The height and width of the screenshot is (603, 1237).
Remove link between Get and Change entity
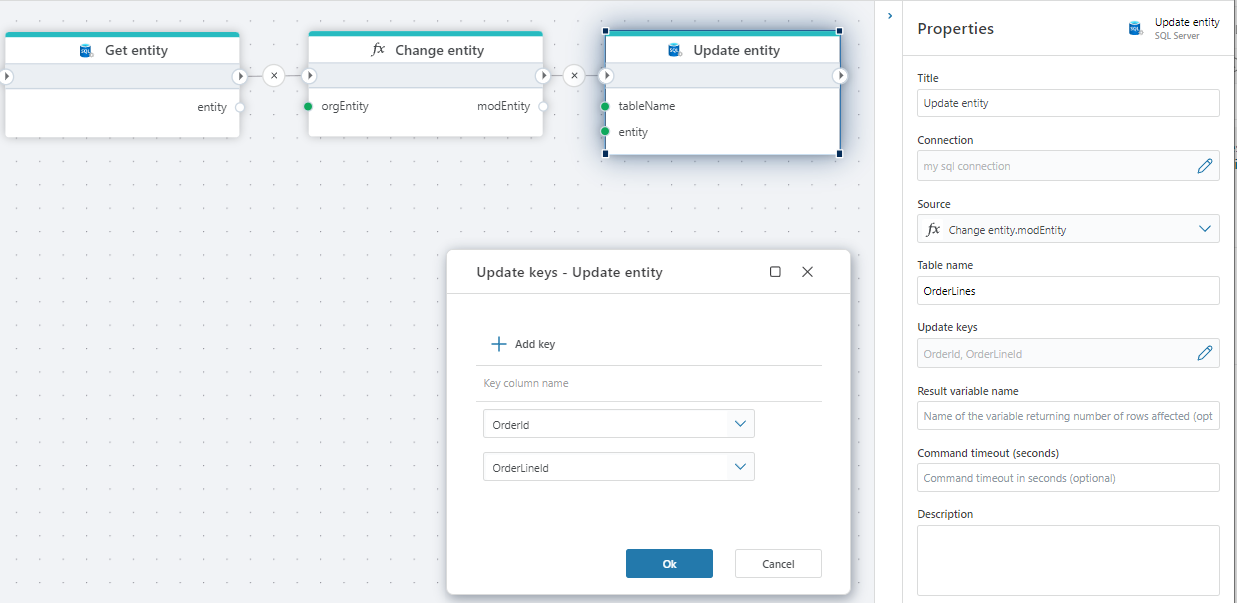274,76
